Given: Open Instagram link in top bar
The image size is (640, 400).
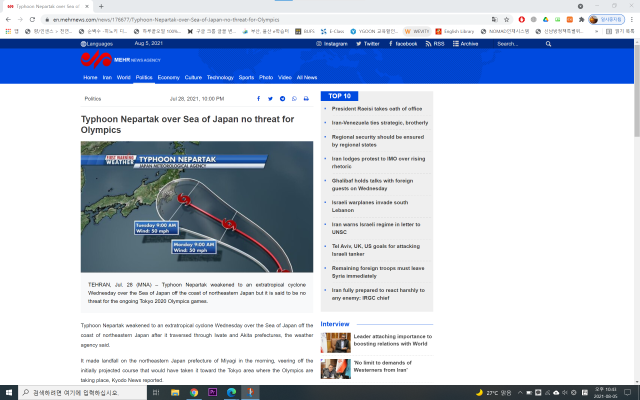Looking at the screenshot, I should (x=334, y=44).
